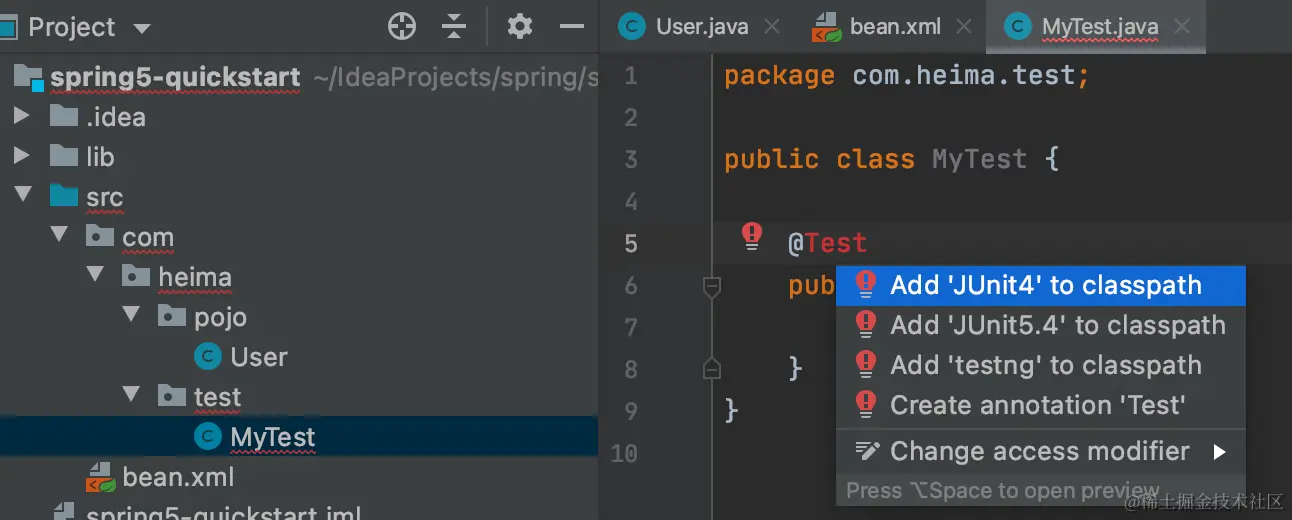1292x520 pixels.
Task: Close the MyTest.java tab
Action: 1181,27
